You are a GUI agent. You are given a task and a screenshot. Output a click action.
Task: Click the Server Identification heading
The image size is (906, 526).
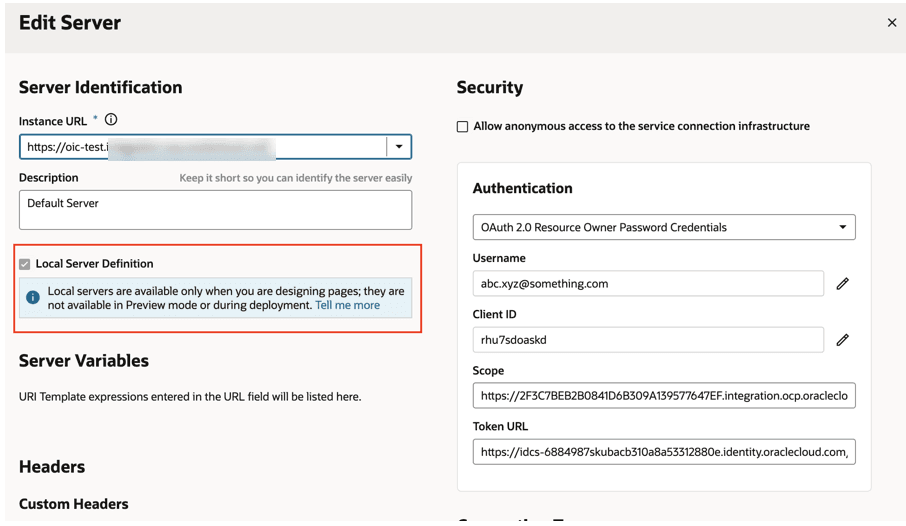tap(101, 87)
